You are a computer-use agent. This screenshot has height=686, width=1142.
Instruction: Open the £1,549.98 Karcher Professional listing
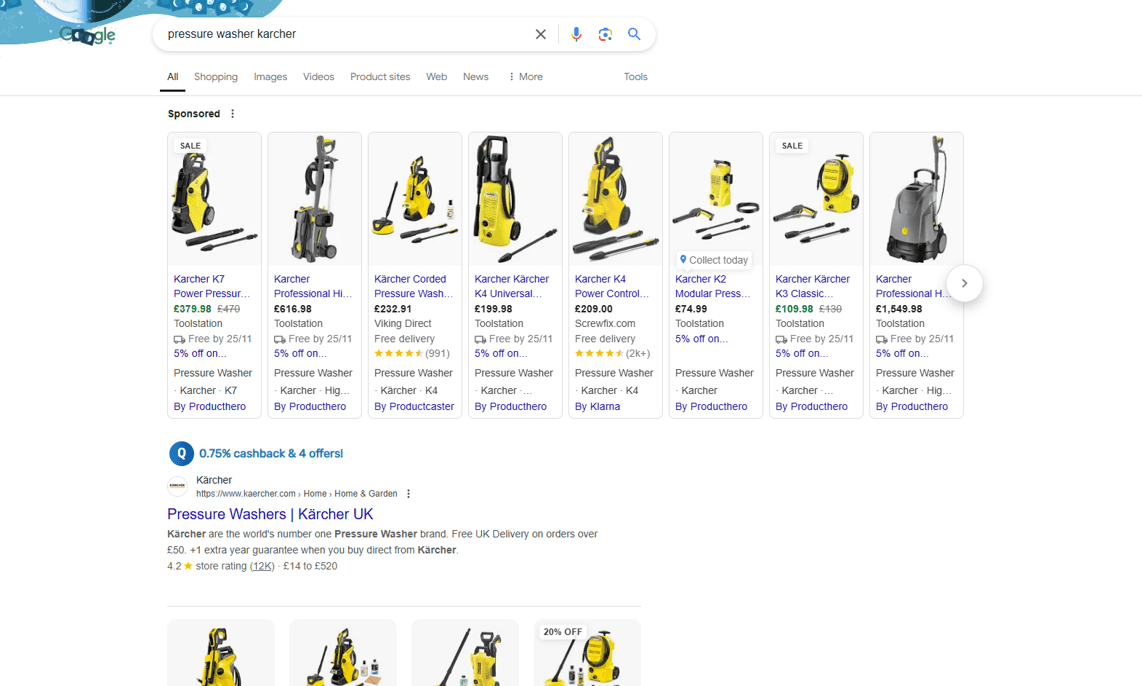coord(913,286)
